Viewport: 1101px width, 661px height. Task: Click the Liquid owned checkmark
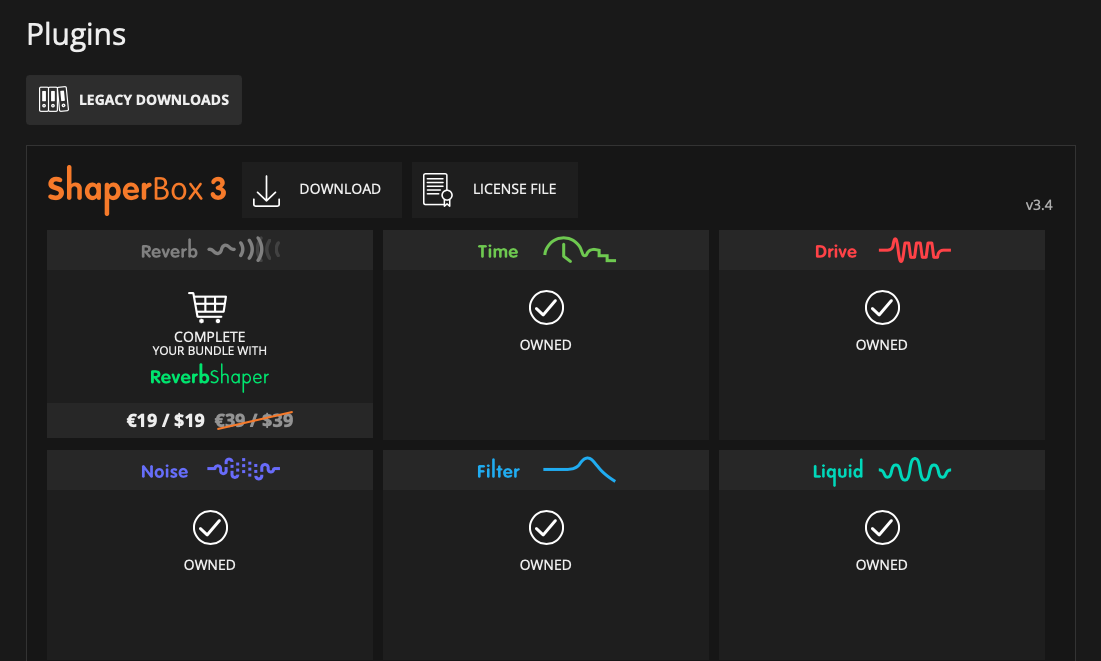882,528
